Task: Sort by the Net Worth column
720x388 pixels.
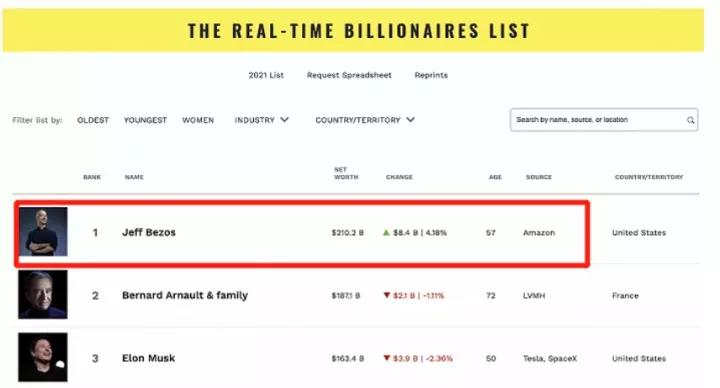Action: click(x=346, y=173)
